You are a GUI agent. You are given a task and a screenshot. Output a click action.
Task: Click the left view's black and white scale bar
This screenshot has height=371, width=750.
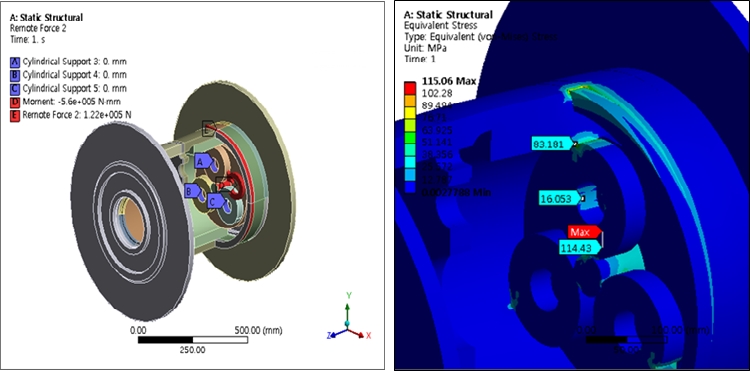click(193, 340)
